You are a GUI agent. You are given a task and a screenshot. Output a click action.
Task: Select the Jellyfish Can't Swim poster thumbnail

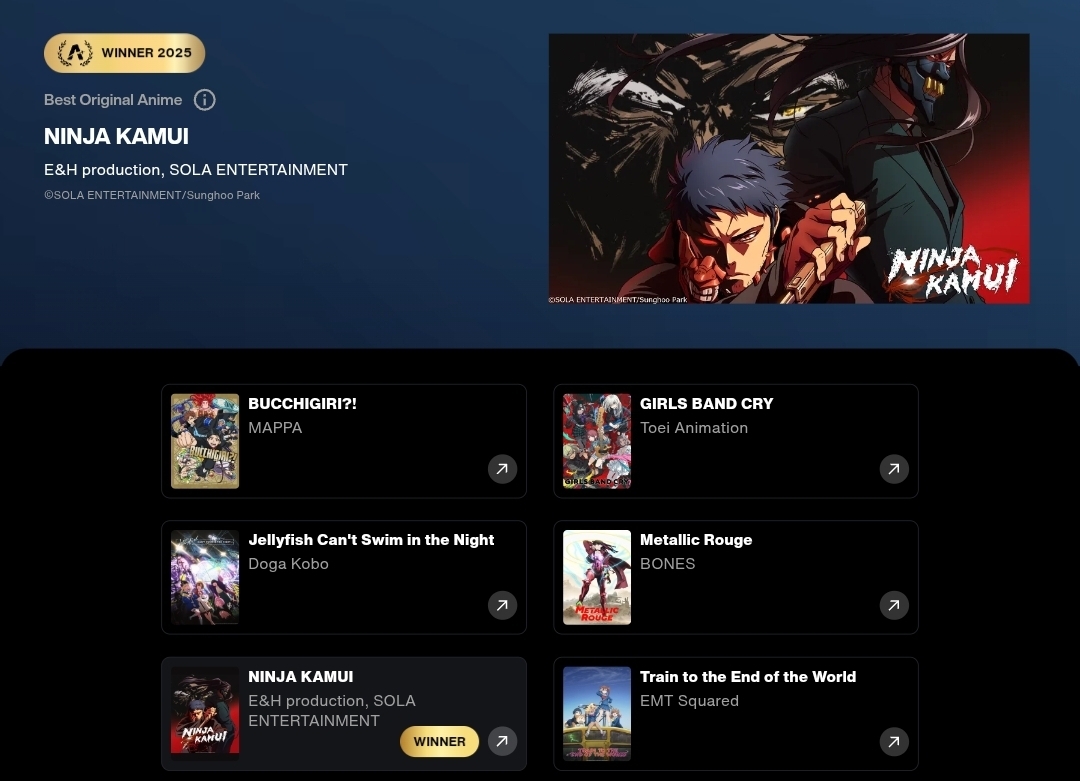tap(205, 578)
